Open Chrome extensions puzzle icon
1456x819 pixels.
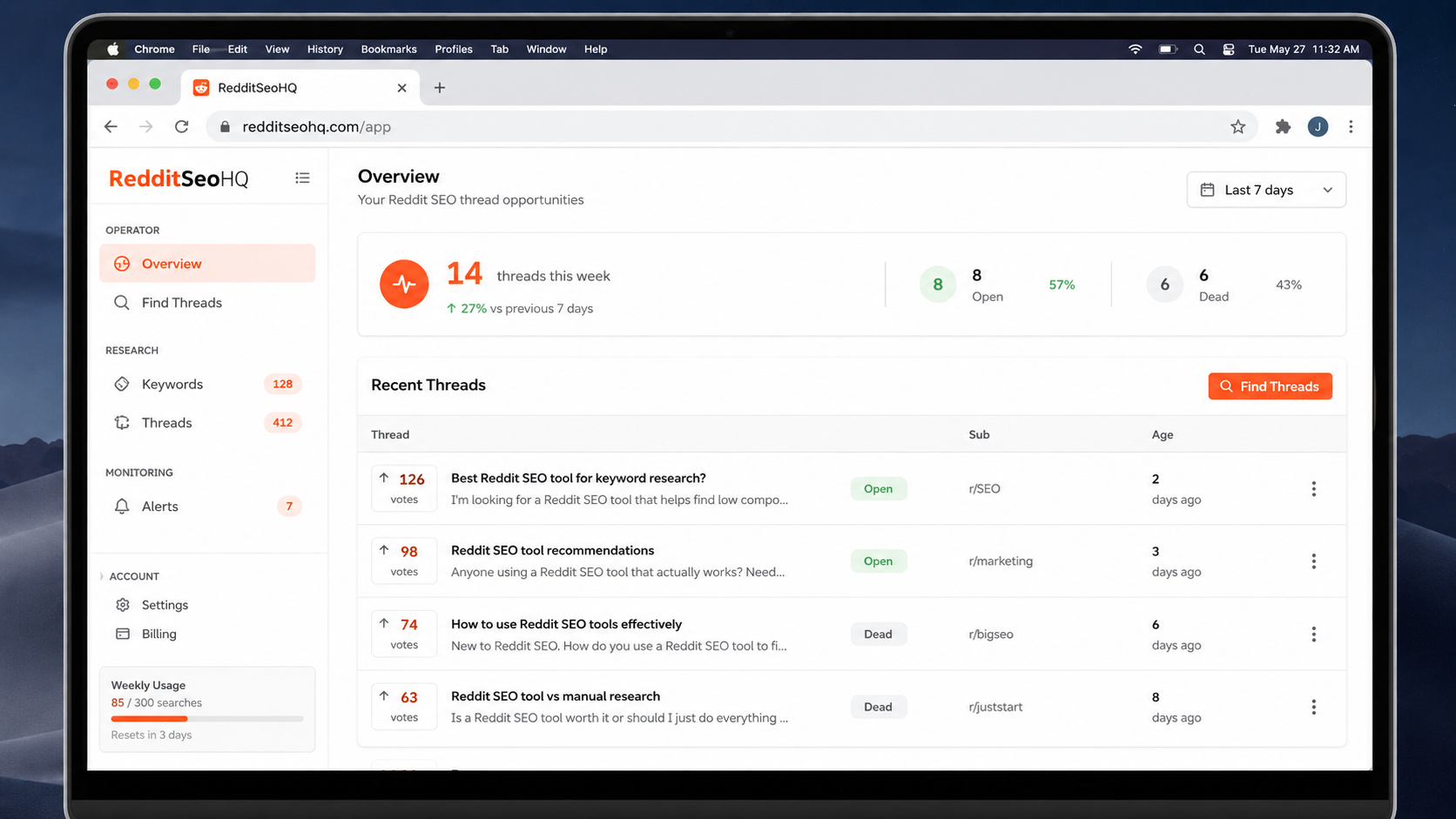coord(1283,127)
